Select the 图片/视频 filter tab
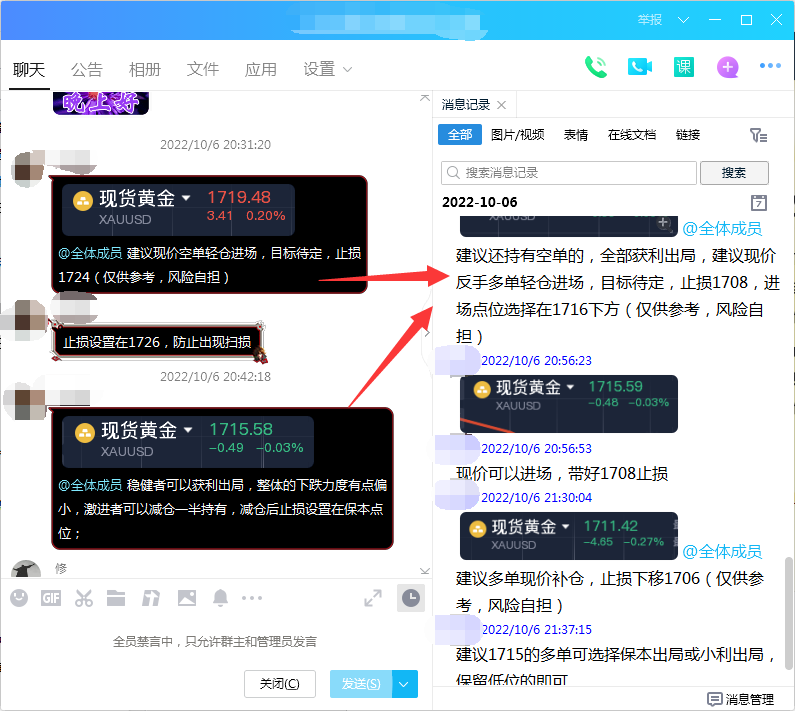This screenshot has height=711, width=795. pos(517,135)
